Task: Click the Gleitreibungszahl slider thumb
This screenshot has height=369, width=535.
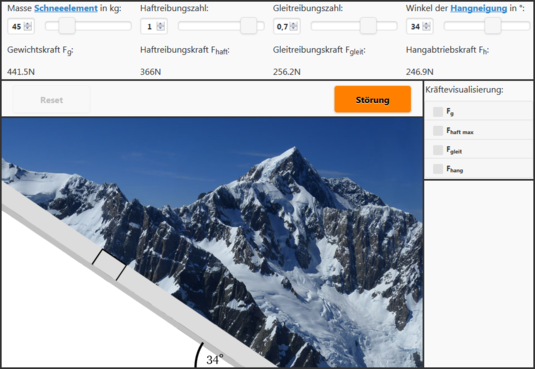Action: point(368,26)
